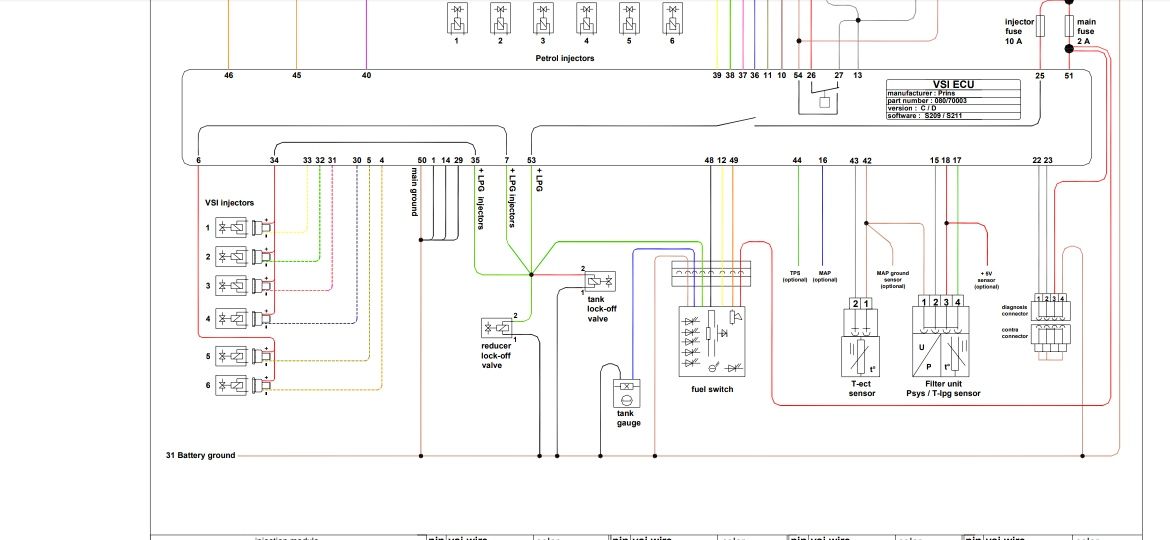This screenshot has width=1170, height=540.
Task: Click the reducer lock-off valve symbol
Action: [498, 327]
